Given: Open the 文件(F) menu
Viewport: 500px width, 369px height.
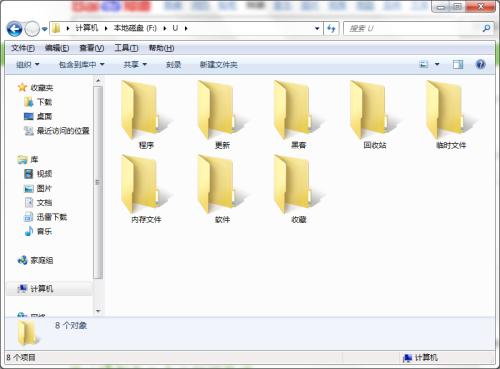Looking at the screenshot, I should point(23,48).
